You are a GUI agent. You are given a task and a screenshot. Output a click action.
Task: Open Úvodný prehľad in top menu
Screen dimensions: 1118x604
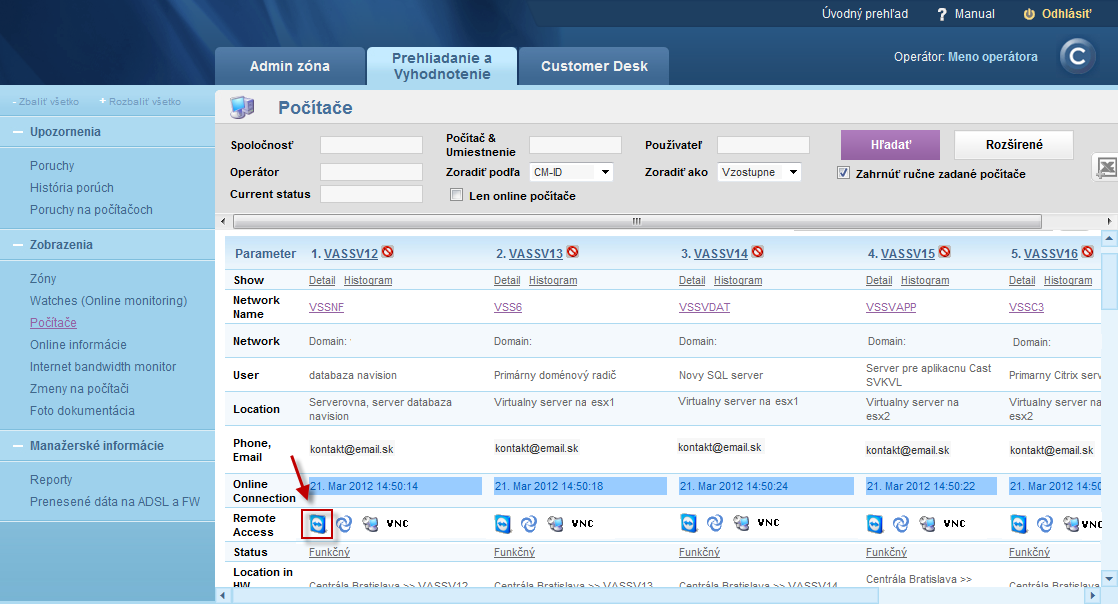(865, 14)
